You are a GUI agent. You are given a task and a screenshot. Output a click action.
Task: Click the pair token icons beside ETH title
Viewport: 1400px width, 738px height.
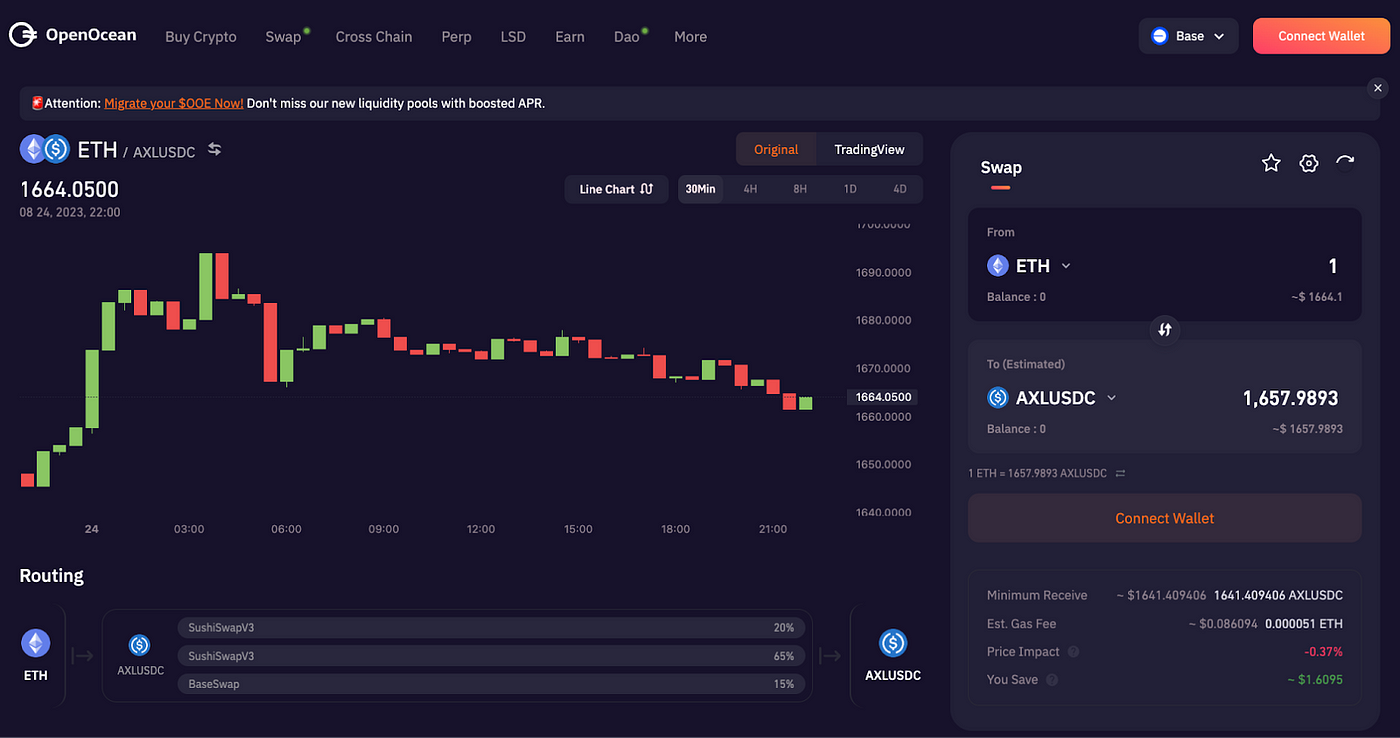pos(45,149)
